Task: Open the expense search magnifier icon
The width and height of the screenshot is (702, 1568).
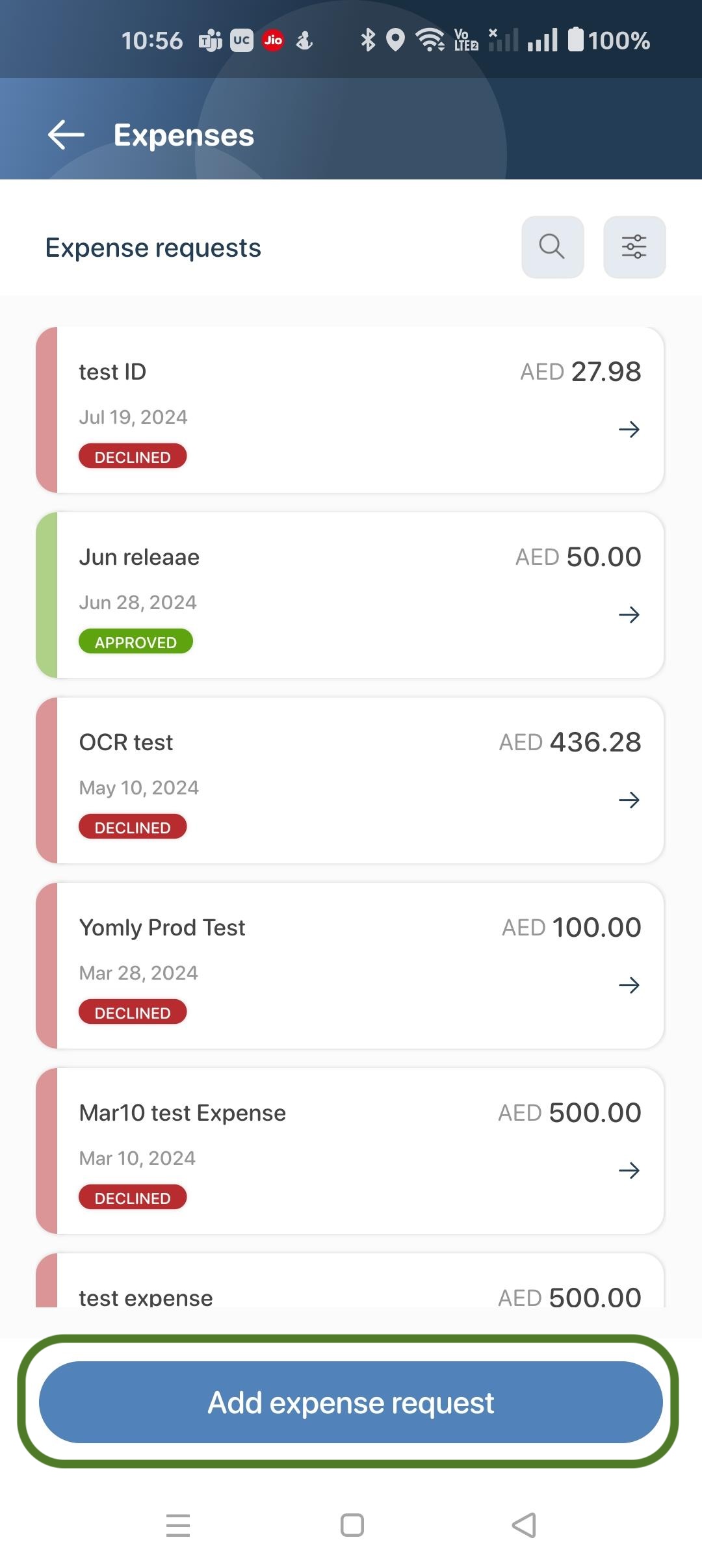Action: tap(552, 247)
